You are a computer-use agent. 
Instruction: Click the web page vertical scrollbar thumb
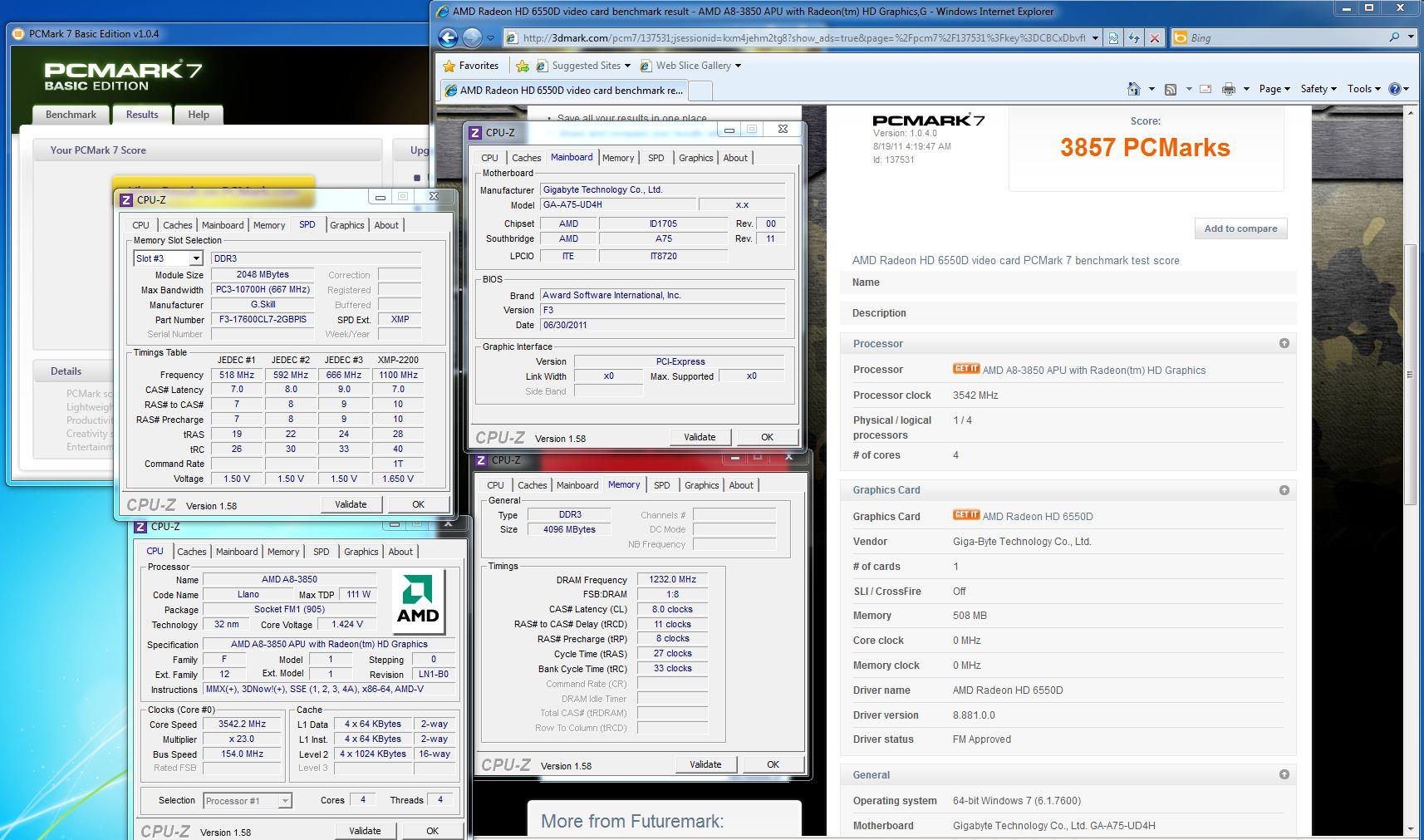tap(1410, 374)
